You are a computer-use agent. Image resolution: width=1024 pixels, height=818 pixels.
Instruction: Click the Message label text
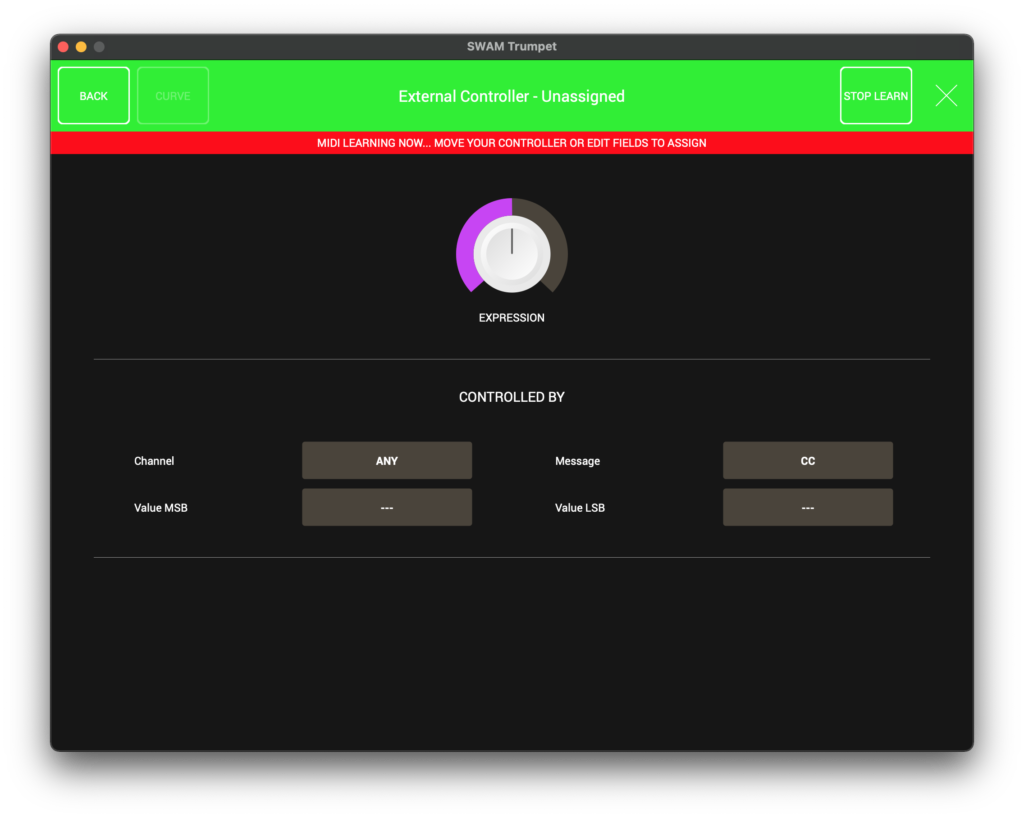tap(578, 461)
